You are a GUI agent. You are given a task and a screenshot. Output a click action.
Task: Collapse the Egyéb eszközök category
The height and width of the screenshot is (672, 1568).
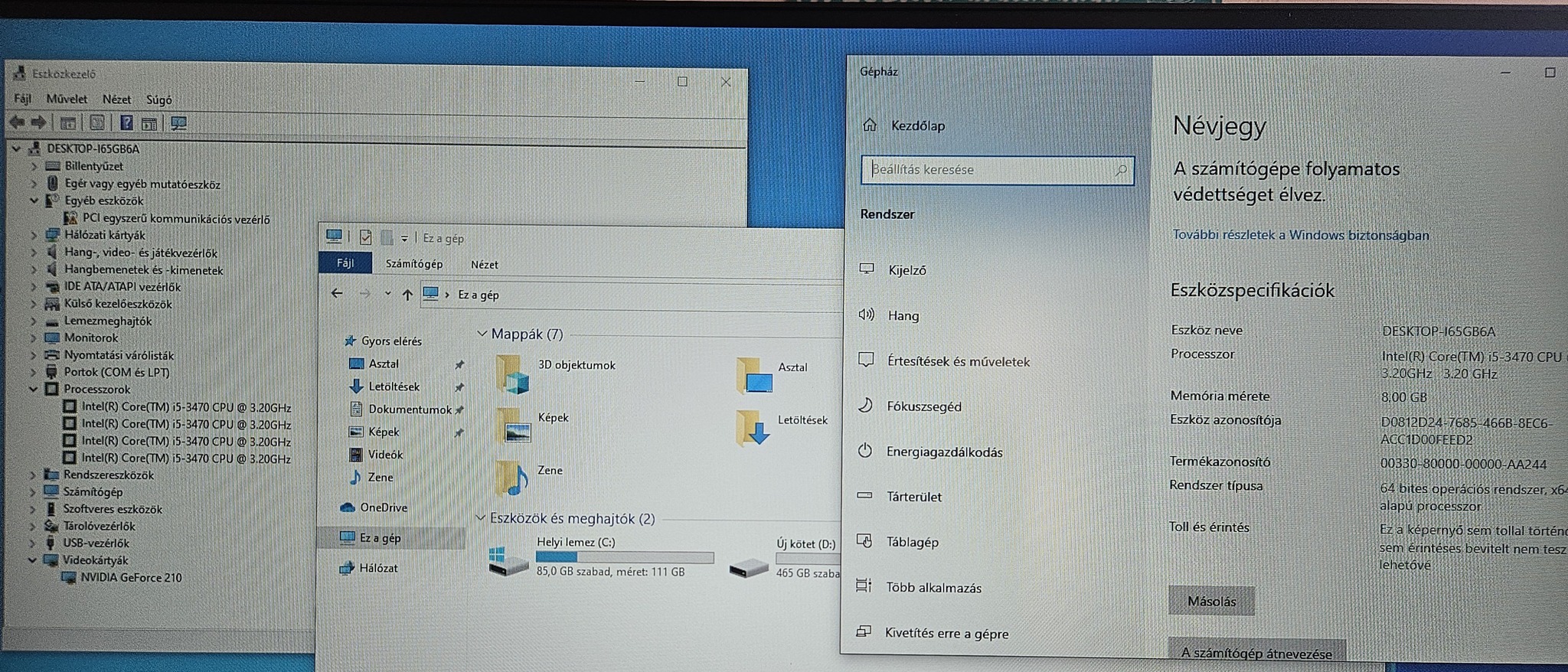click(x=34, y=201)
